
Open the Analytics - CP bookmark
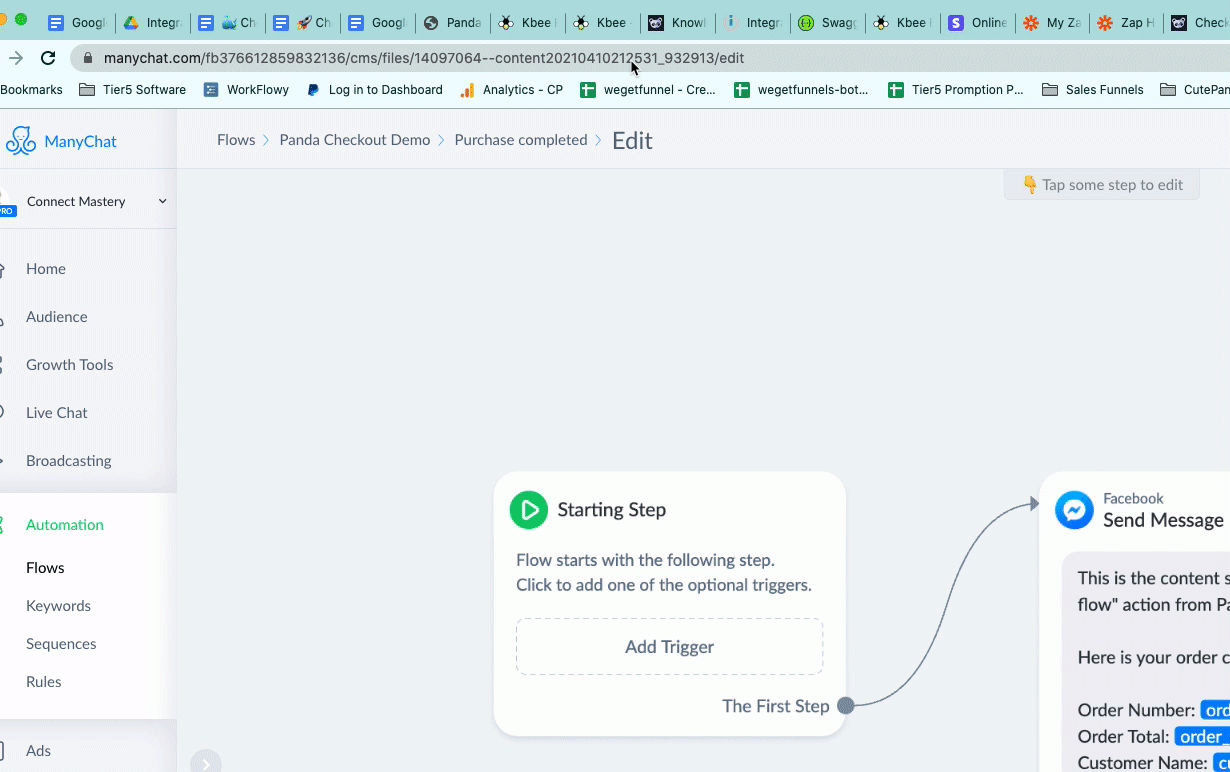coord(511,90)
